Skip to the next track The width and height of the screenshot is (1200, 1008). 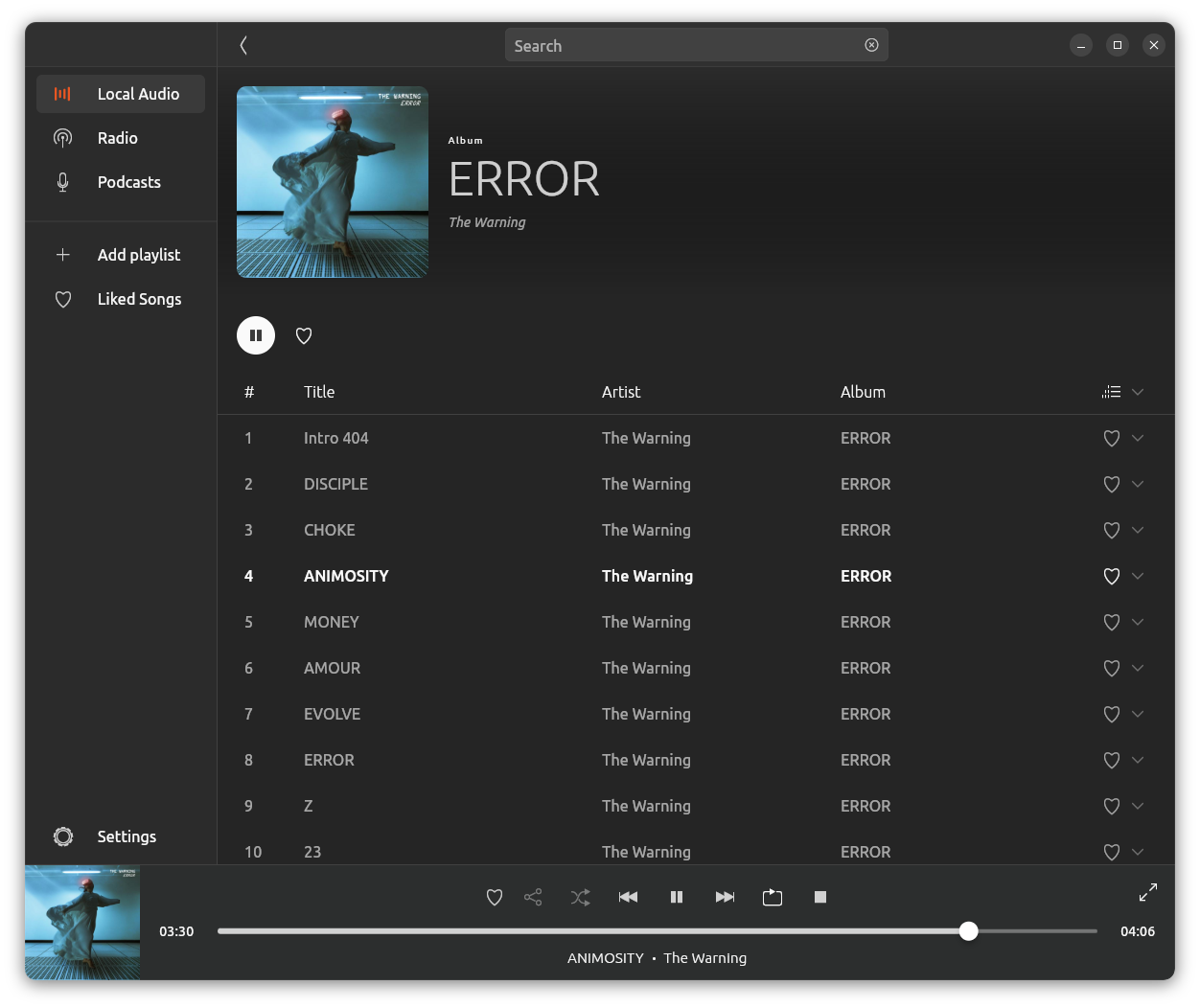coord(725,897)
